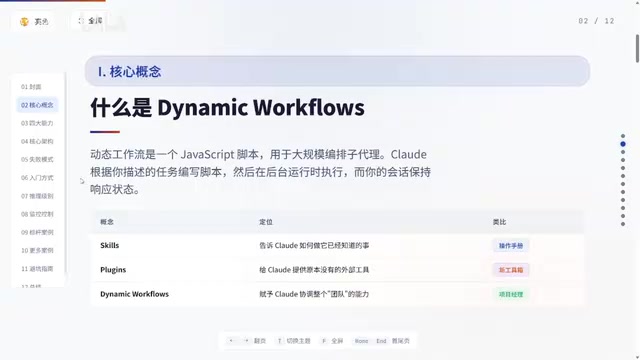The image size is (640, 360).
Task: Click the scrollbar down arrow at bottom right
Action: [x=637, y=357]
